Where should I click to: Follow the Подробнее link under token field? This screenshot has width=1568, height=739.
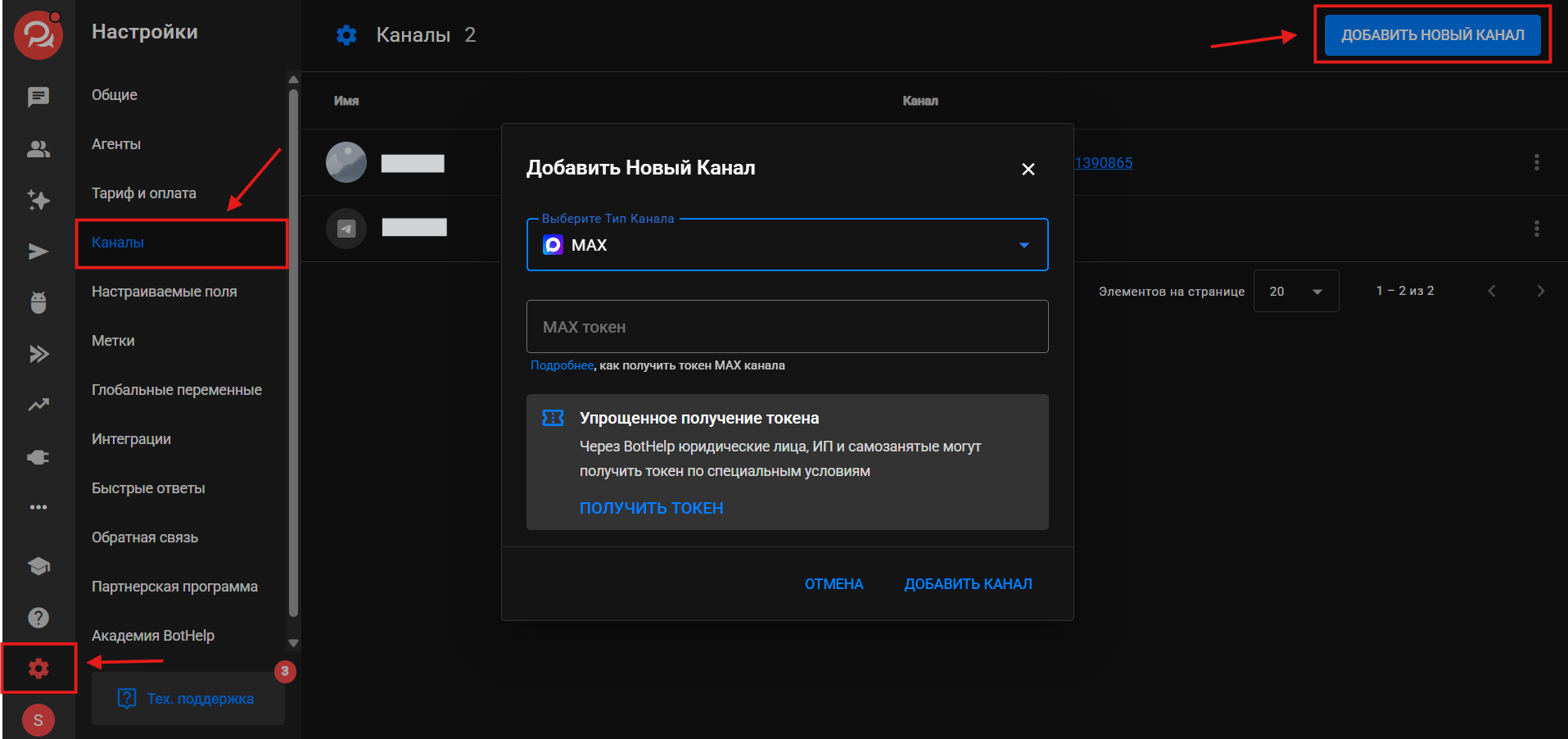click(x=562, y=365)
